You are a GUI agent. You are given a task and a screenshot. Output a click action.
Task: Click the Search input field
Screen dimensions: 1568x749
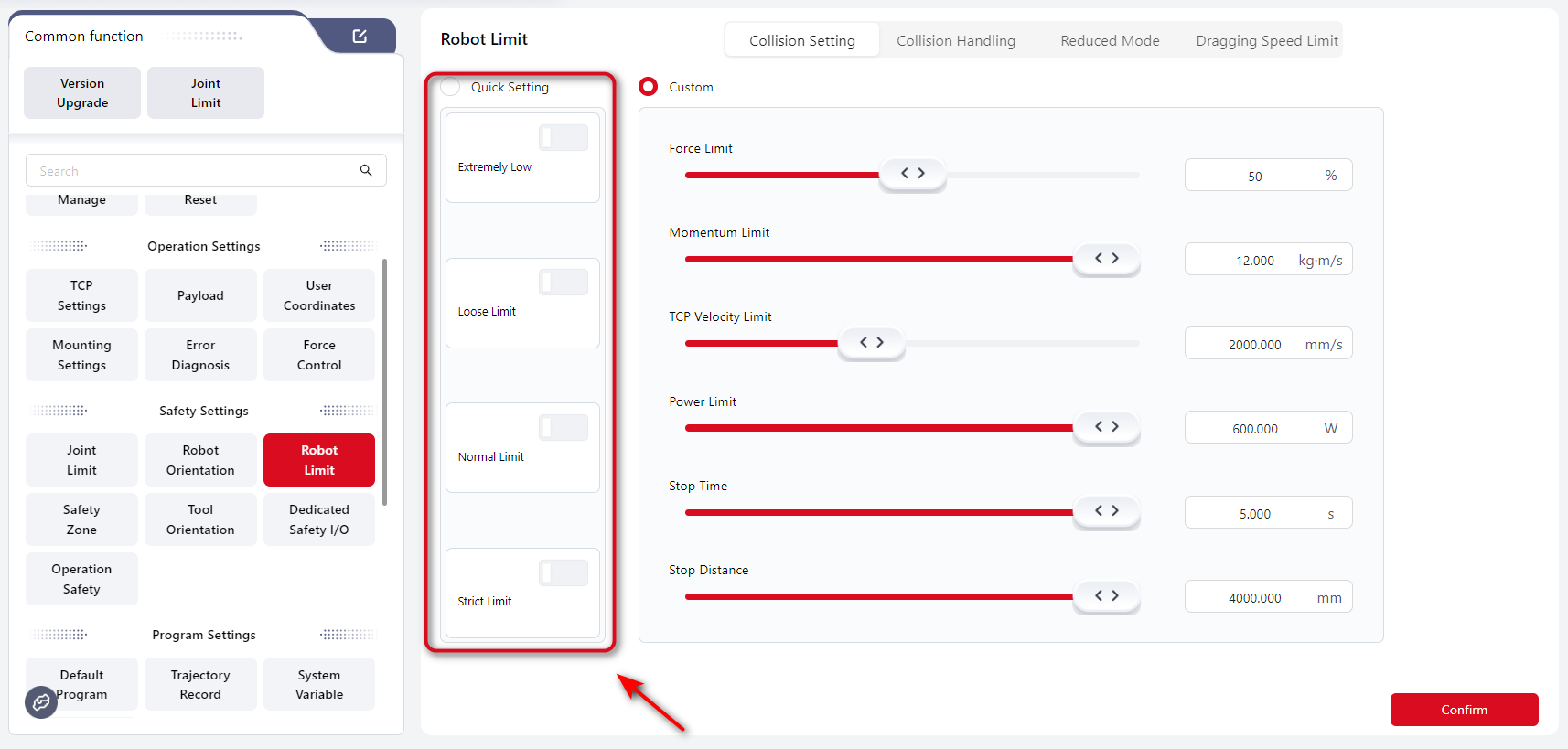tap(192, 171)
